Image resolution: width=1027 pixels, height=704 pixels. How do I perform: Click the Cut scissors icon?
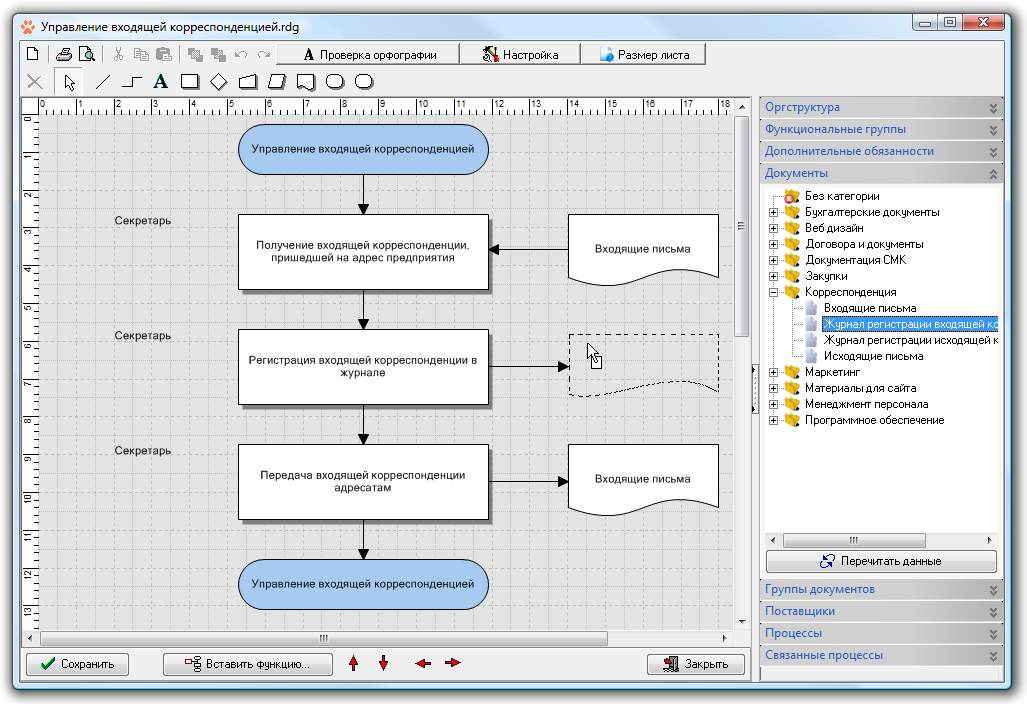119,54
